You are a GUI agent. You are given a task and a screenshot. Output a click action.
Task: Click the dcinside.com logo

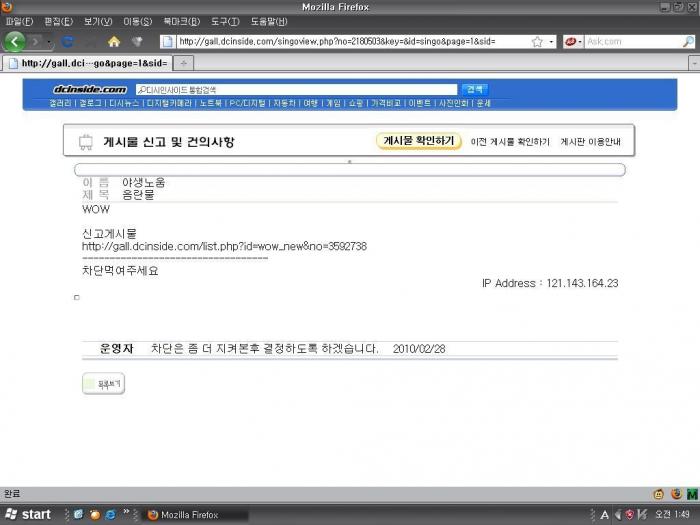coord(90,89)
